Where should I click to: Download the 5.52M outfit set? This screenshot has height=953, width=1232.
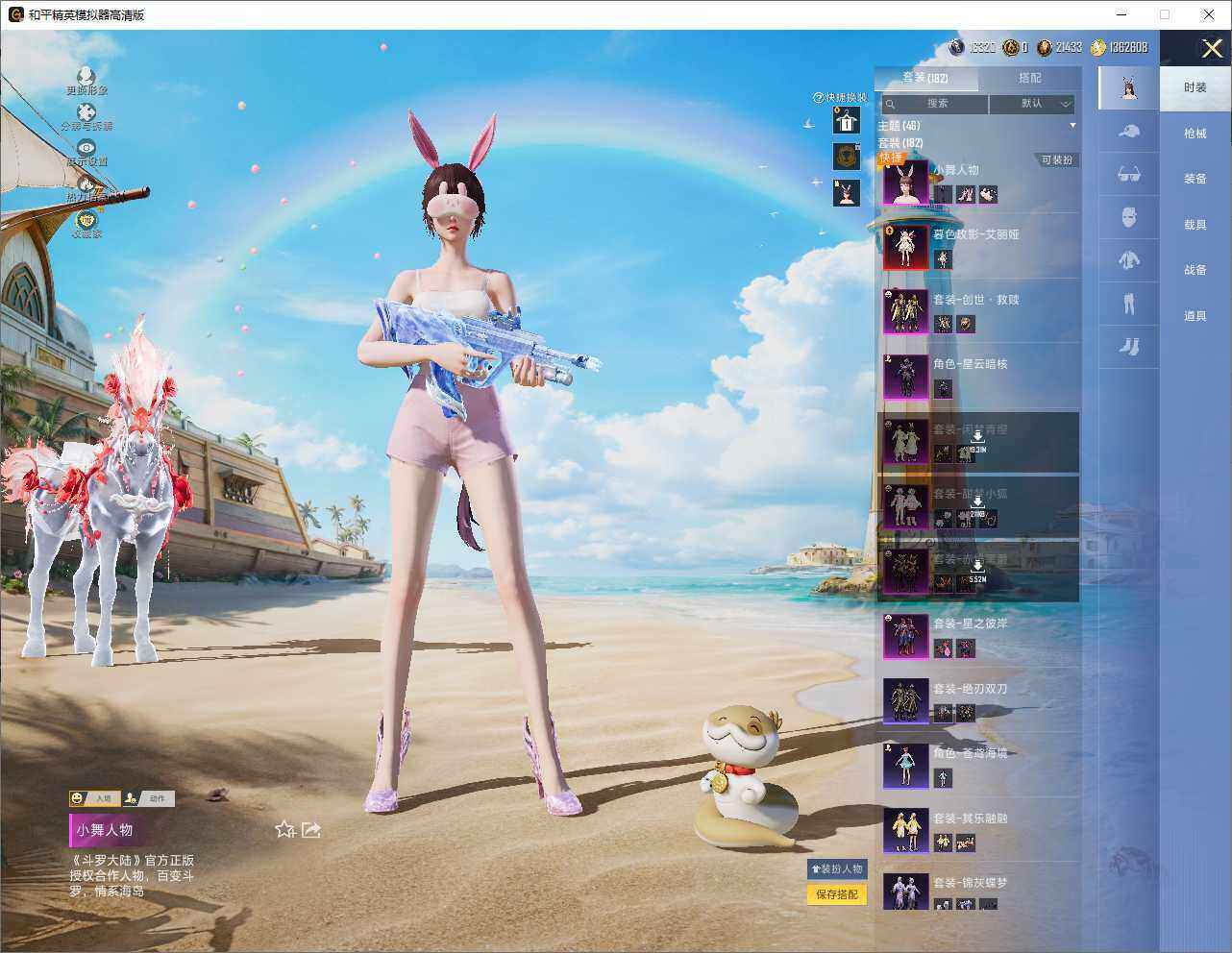click(977, 571)
